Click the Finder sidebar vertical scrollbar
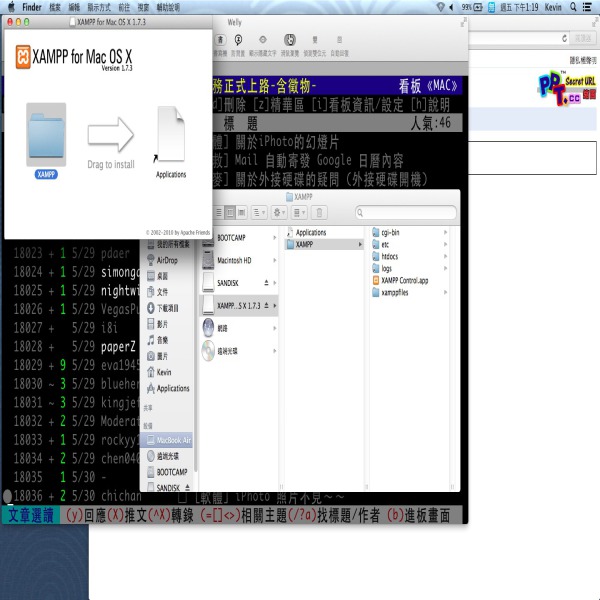The height and width of the screenshot is (600, 600). pos(196,355)
